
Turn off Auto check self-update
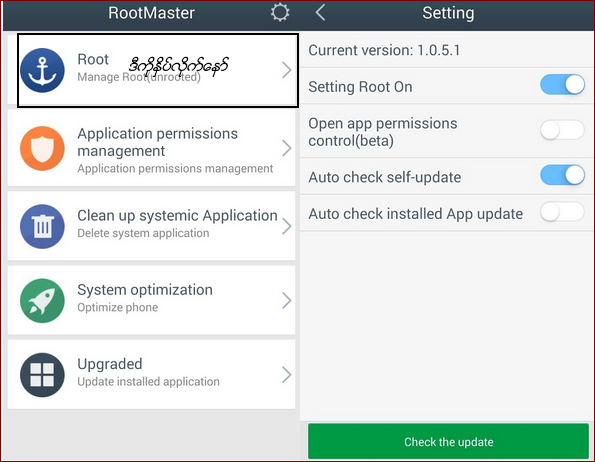tap(562, 175)
